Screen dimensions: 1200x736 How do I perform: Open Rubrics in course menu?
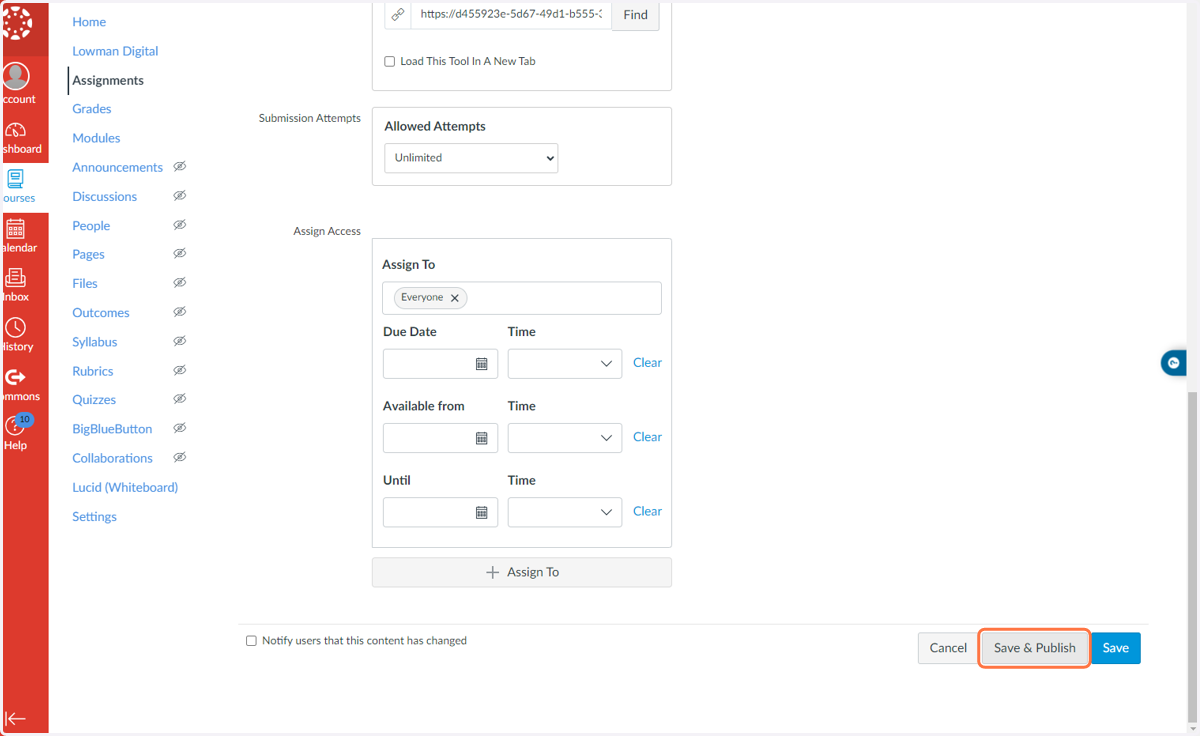tap(93, 371)
